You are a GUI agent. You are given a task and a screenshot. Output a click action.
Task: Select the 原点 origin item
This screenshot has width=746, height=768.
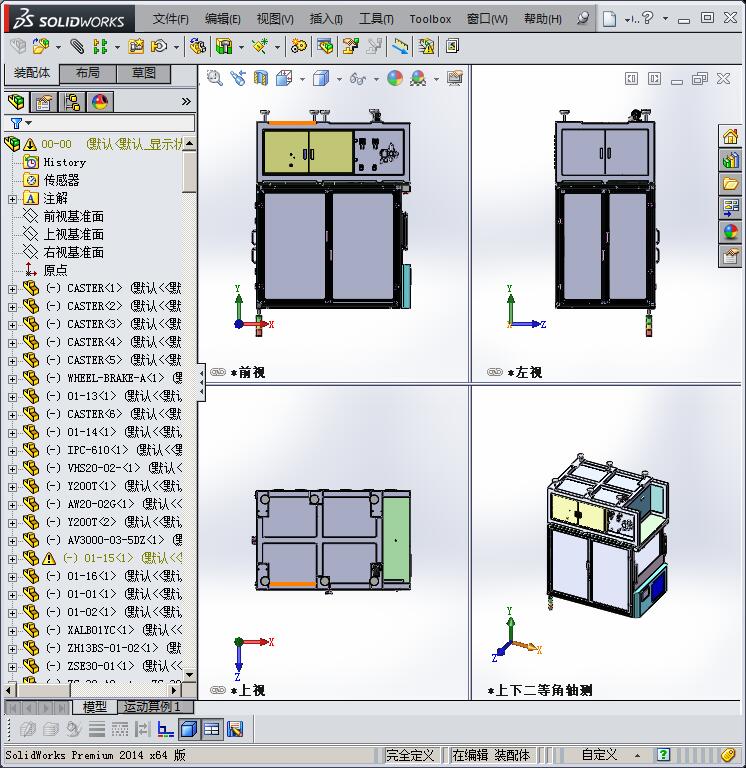coord(55,270)
